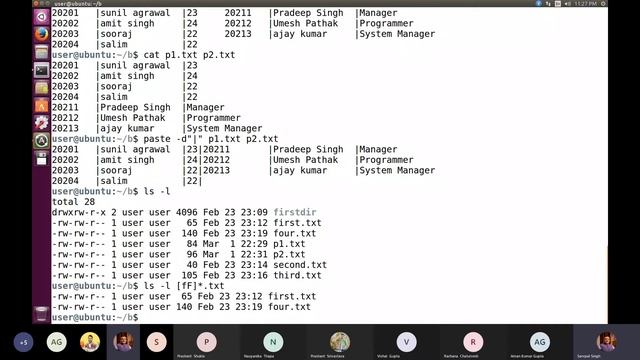Click the third.txt file name
640x360 pixels.
[297, 276]
